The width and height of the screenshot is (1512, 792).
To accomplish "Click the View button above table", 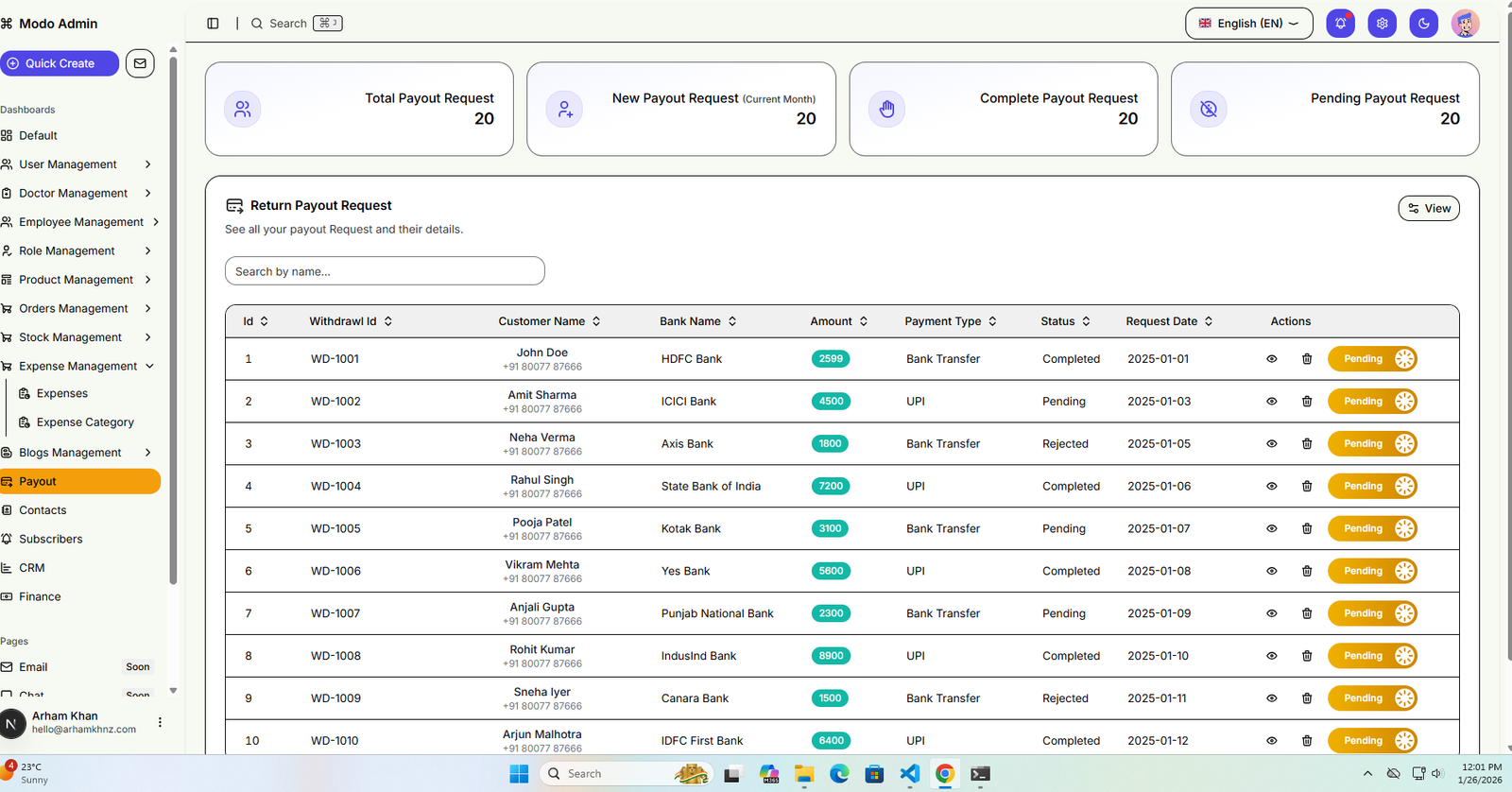I will click(x=1428, y=209).
